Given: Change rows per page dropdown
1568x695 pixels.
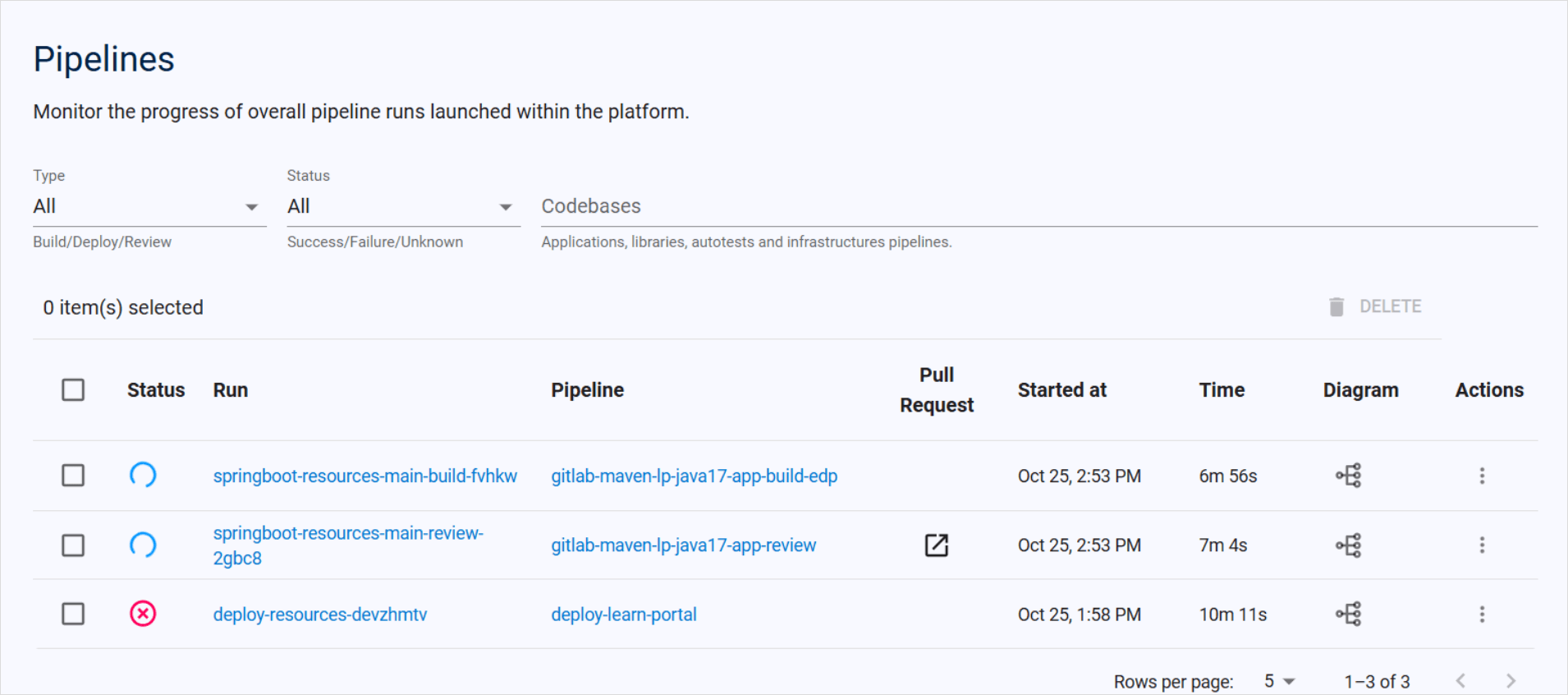Looking at the screenshot, I should pos(1278,681).
